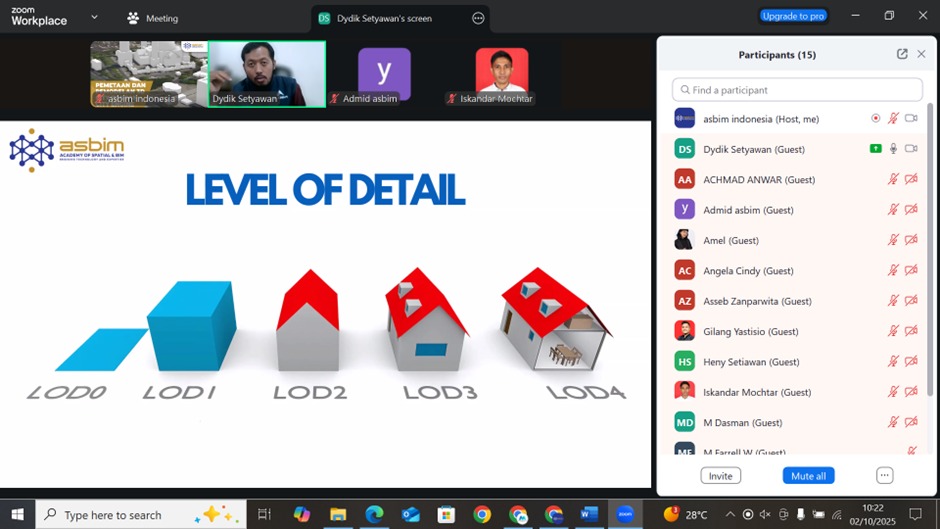Expand the Zoom Workplace dropdown arrow

tap(94, 18)
